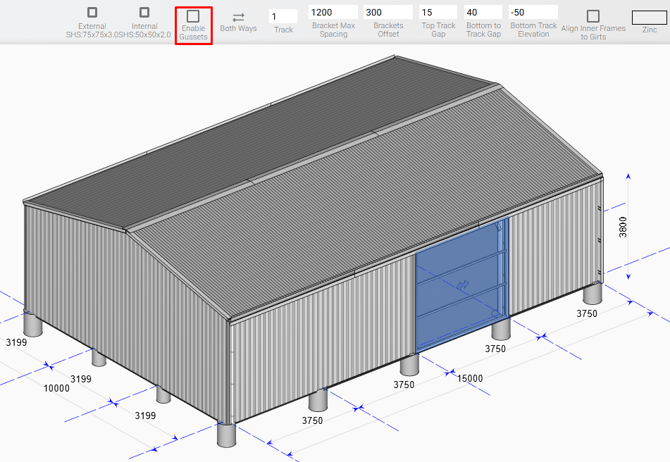This screenshot has width=670, height=462.
Task: Click the 15000 length dimension label
Action: [x=469, y=378]
